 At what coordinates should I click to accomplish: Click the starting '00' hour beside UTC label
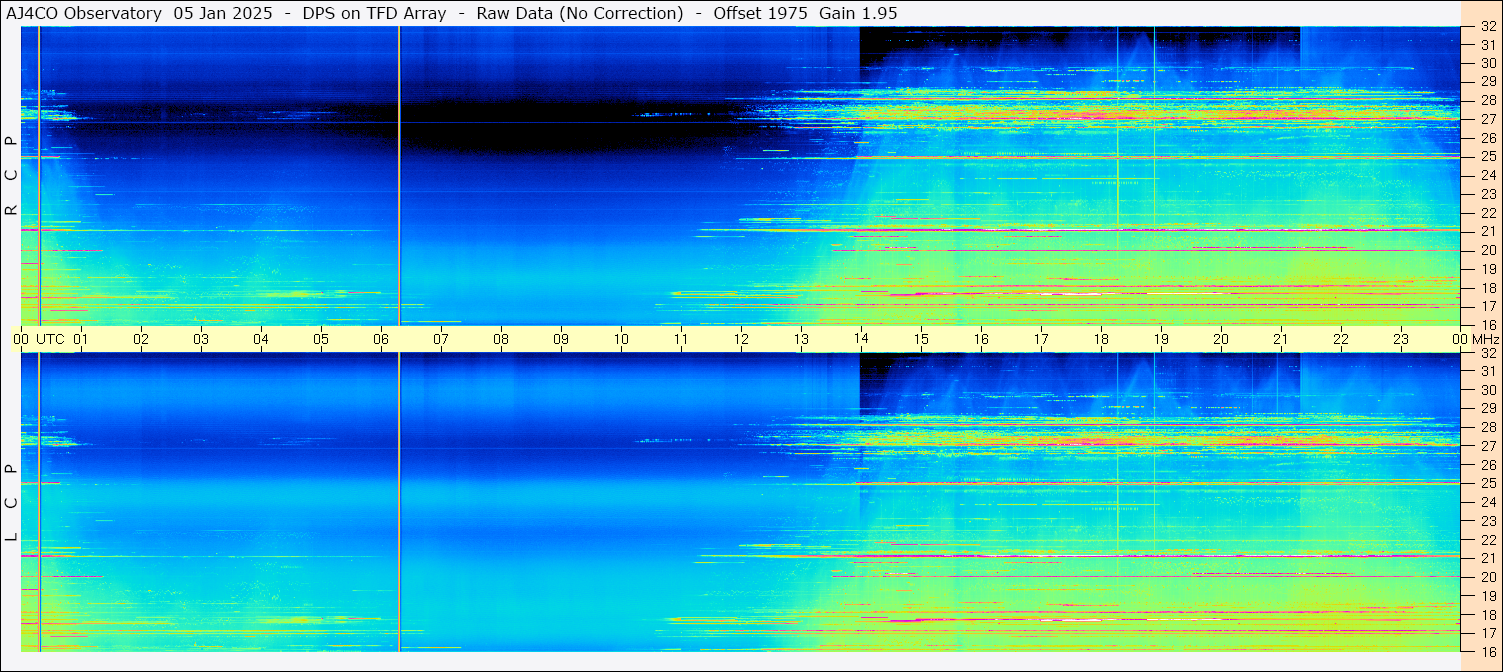(x=21, y=339)
